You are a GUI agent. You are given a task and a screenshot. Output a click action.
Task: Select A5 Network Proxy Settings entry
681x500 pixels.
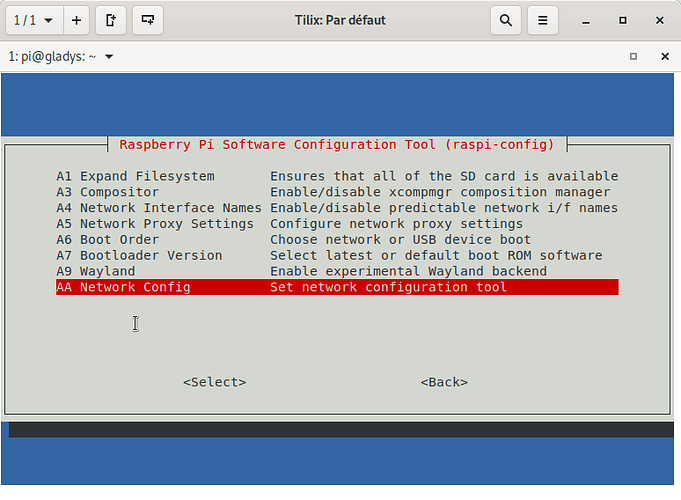click(337, 223)
